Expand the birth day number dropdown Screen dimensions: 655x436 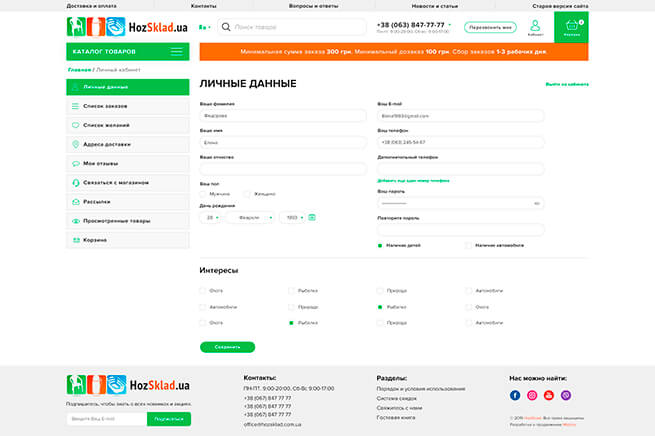(x=210, y=218)
